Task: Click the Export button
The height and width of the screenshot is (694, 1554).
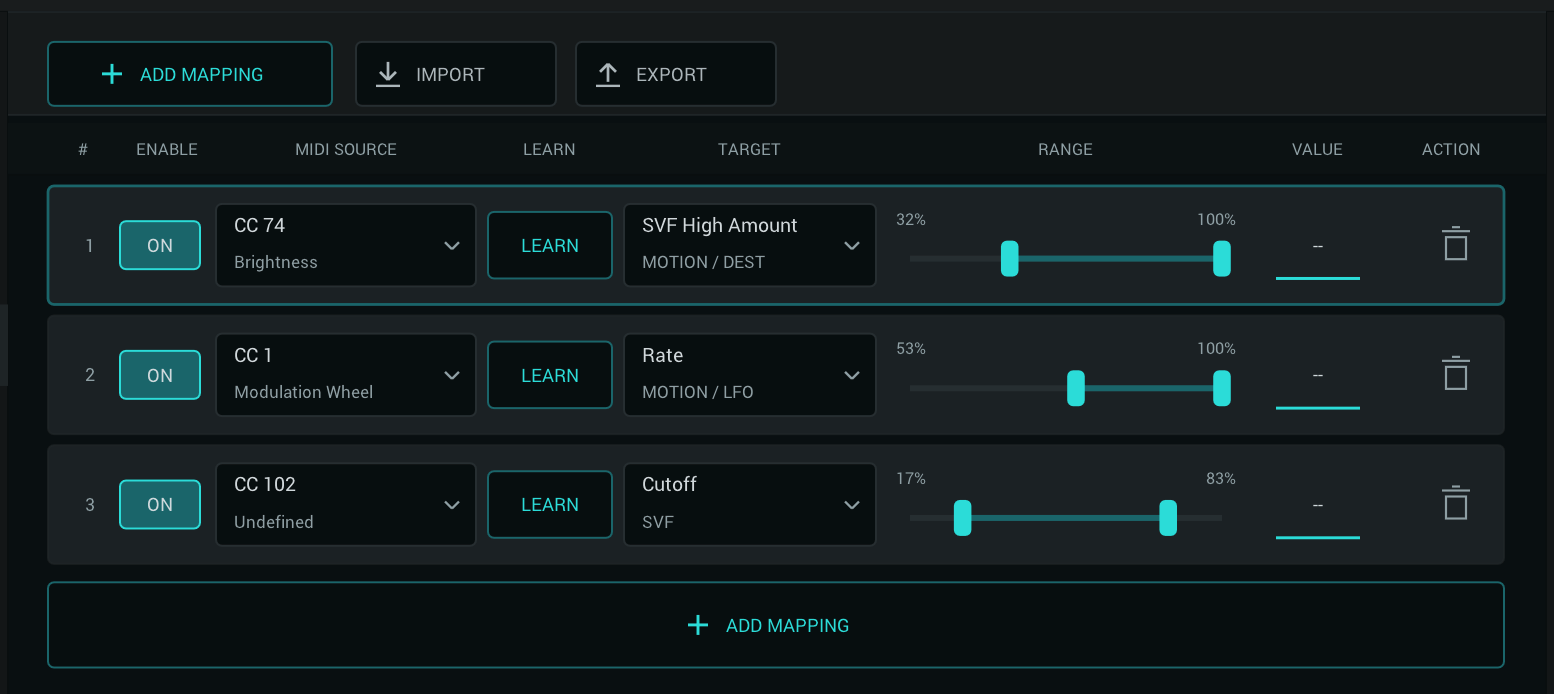Action: [676, 74]
